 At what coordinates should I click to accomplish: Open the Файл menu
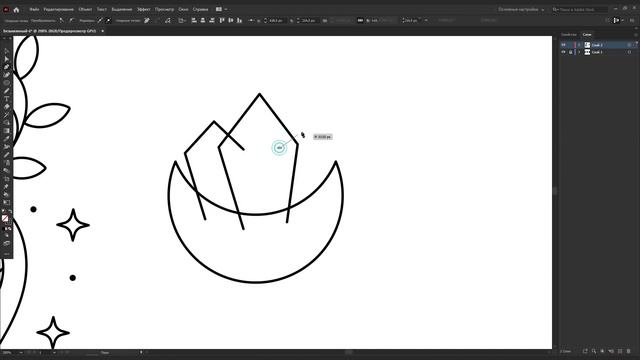[x=34, y=9]
